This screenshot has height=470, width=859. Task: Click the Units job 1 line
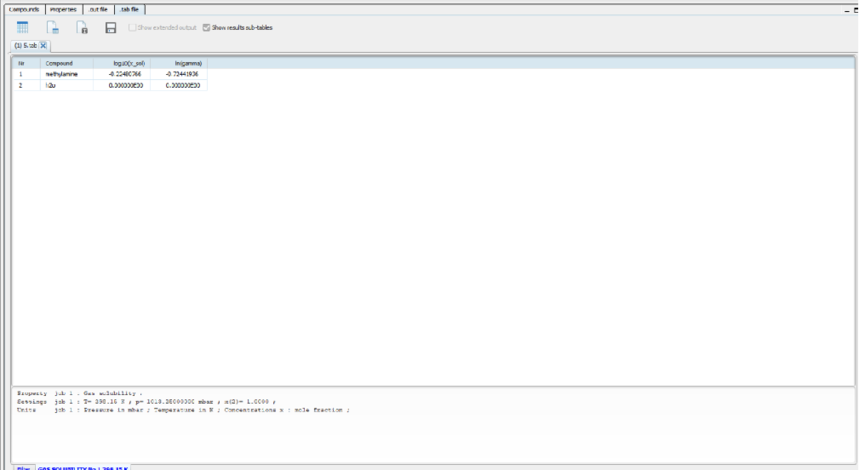pyautogui.click(x=183, y=410)
